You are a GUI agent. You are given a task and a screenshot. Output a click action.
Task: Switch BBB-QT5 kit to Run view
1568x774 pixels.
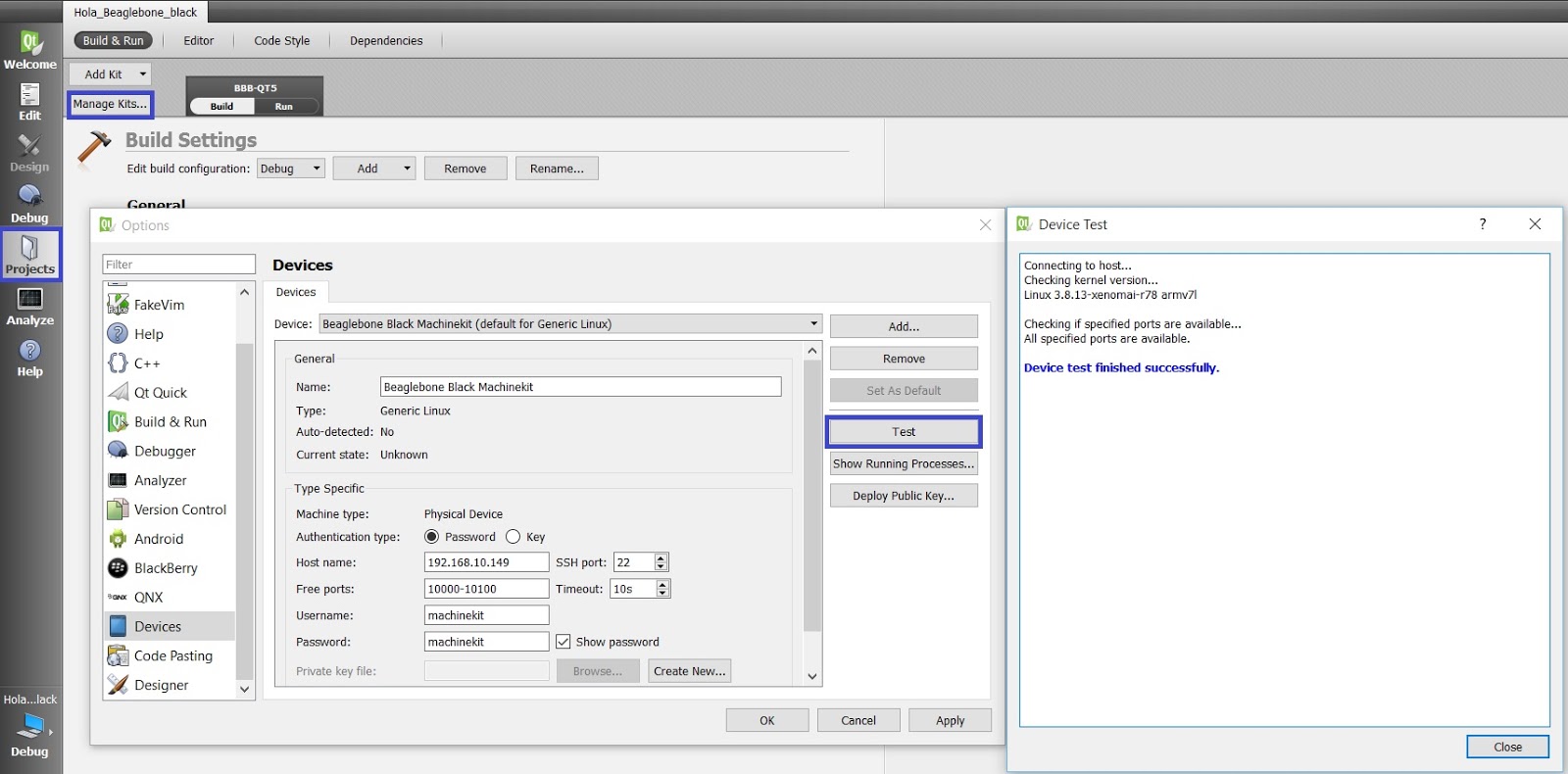click(284, 106)
